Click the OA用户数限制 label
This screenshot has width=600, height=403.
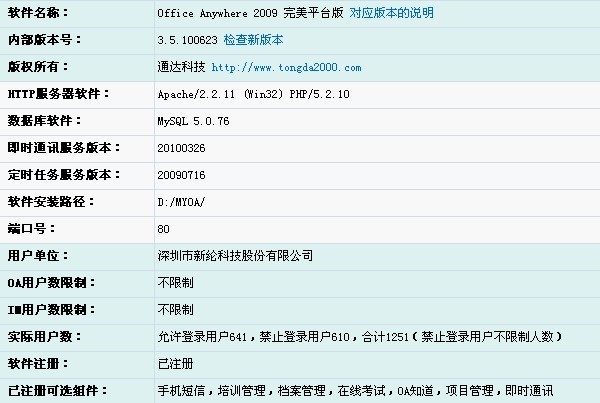click(x=51, y=283)
